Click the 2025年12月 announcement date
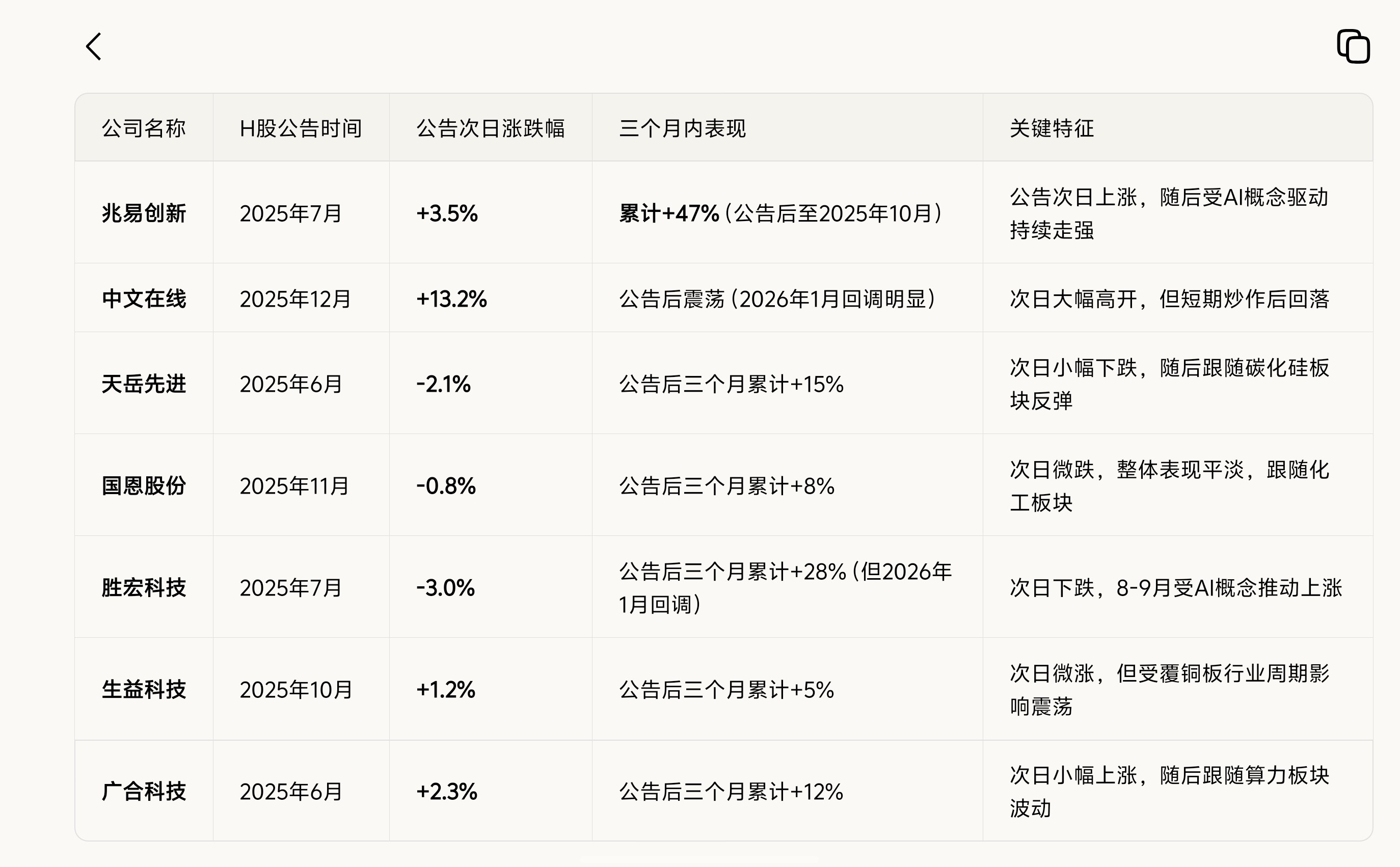The width and height of the screenshot is (1400, 867). [x=295, y=299]
